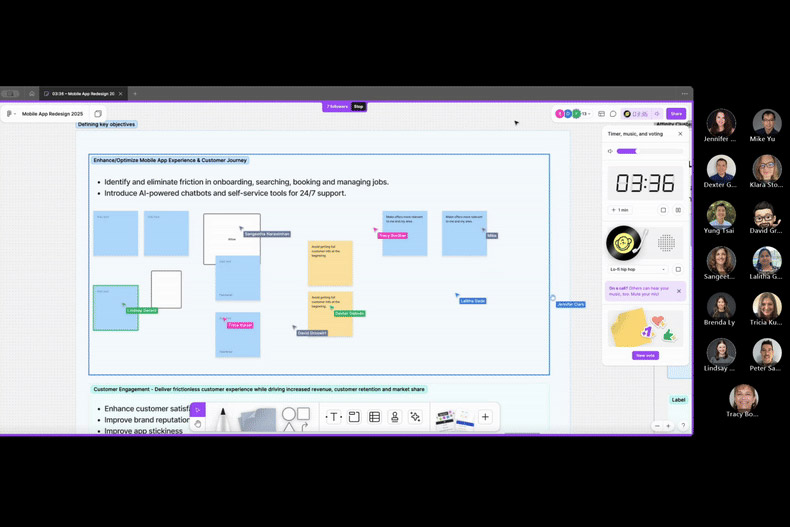The height and width of the screenshot is (527, 790).
Task: Open the Lo-fi hip hop music dropdown
Action: (637, 269)
